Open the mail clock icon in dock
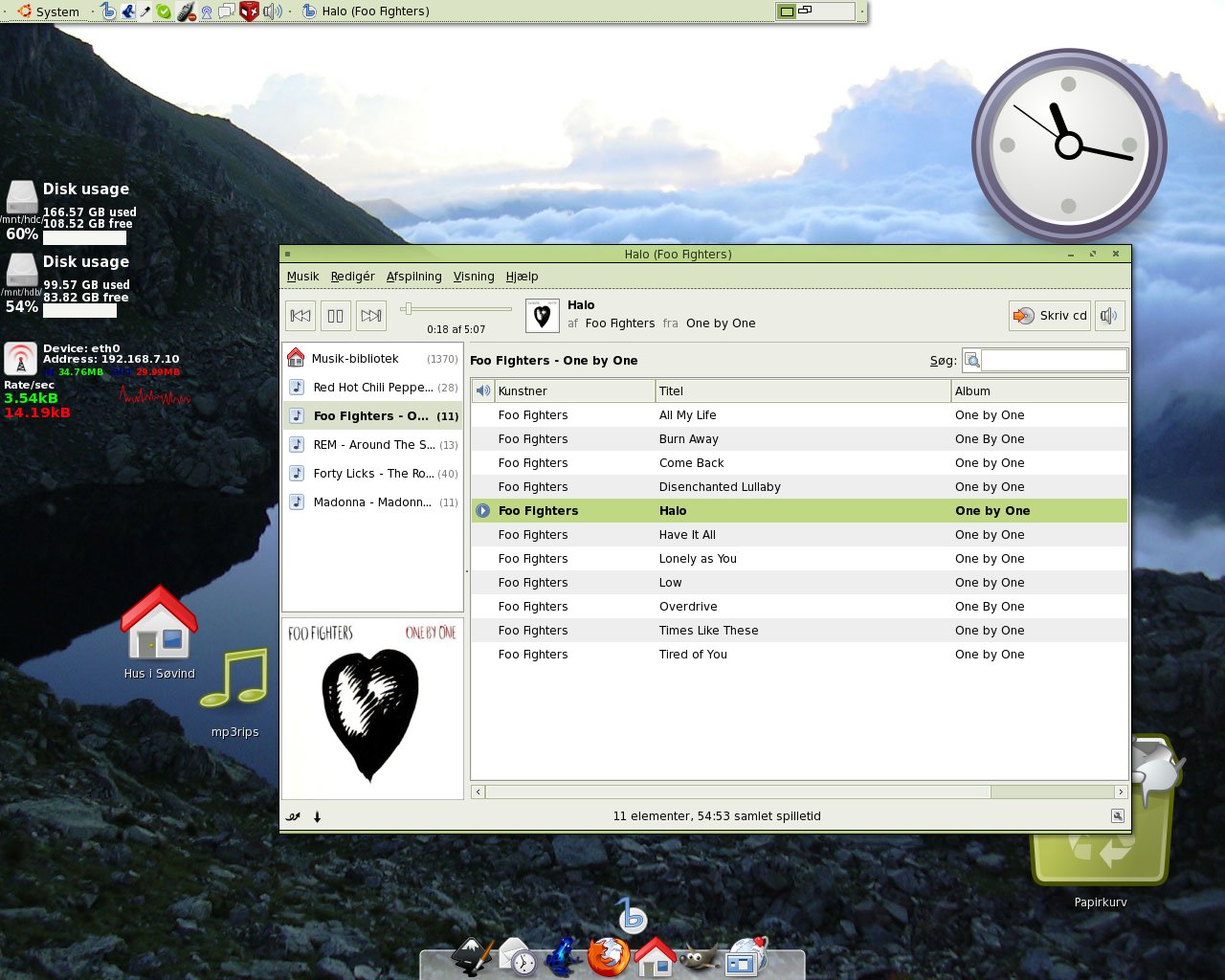Screen dimensions: 1225x980 [518, 956]
